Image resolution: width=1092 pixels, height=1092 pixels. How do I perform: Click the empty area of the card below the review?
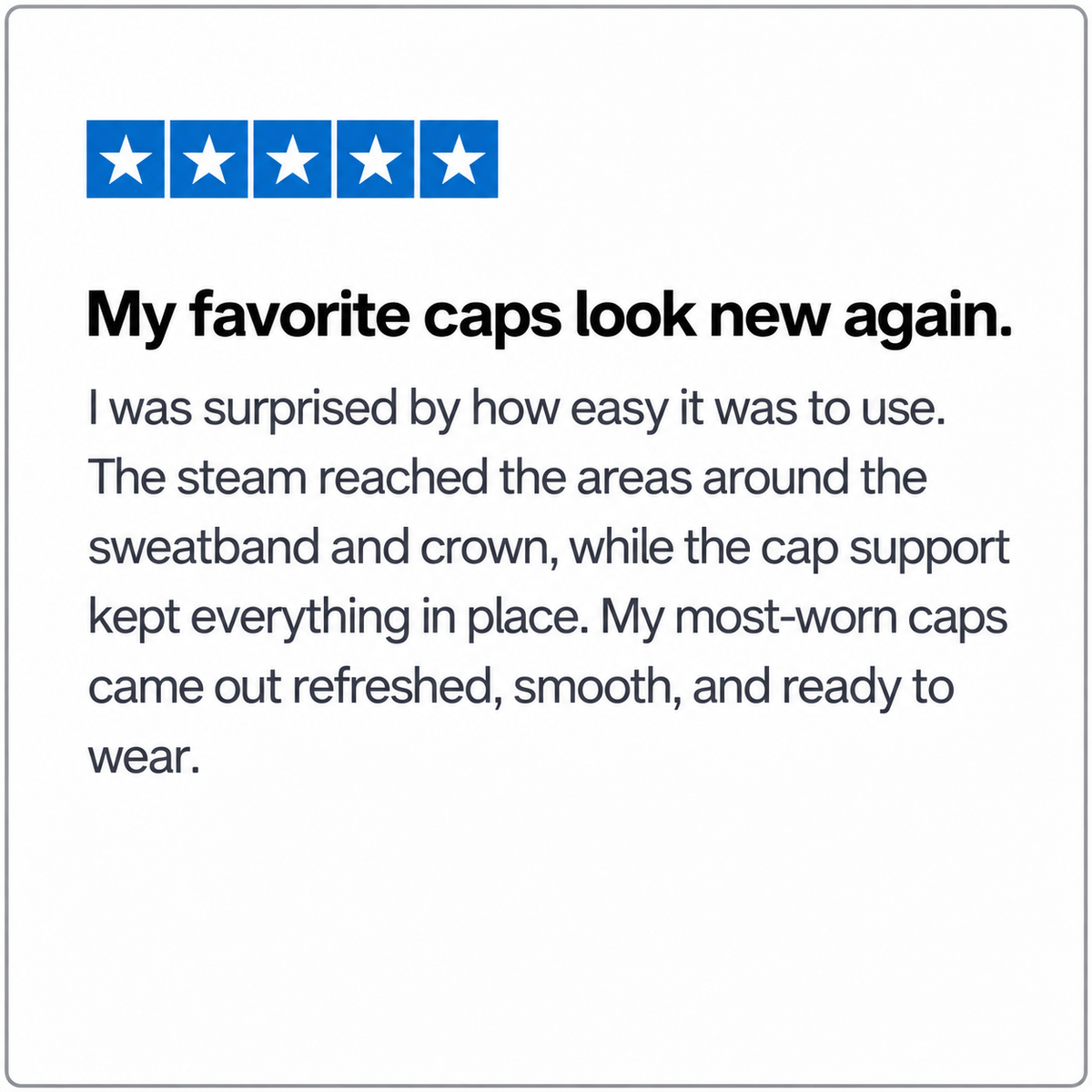click(546, 928)
